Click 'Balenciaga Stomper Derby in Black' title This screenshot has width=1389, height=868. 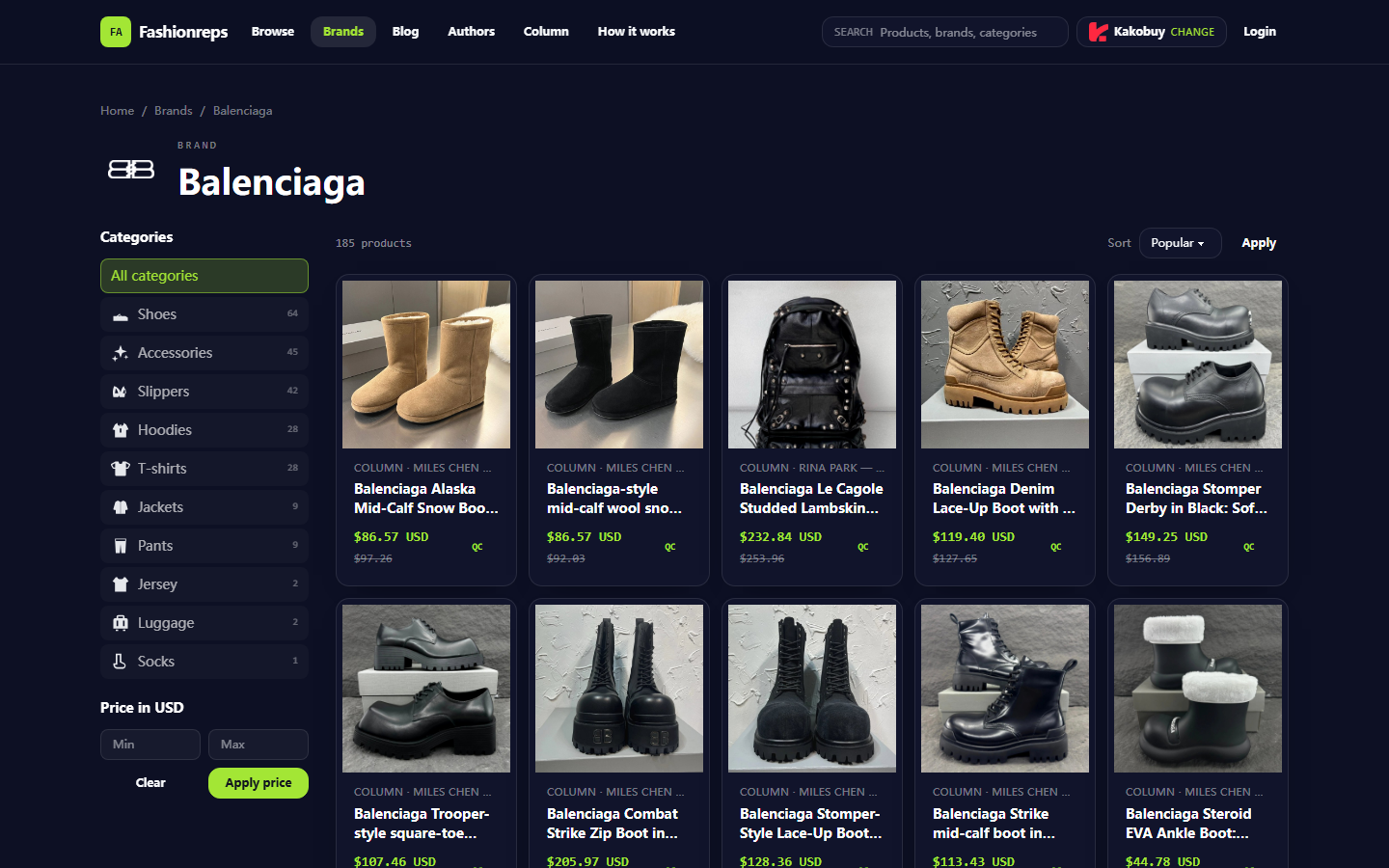pyautogui.click(x=1197, y=499)
